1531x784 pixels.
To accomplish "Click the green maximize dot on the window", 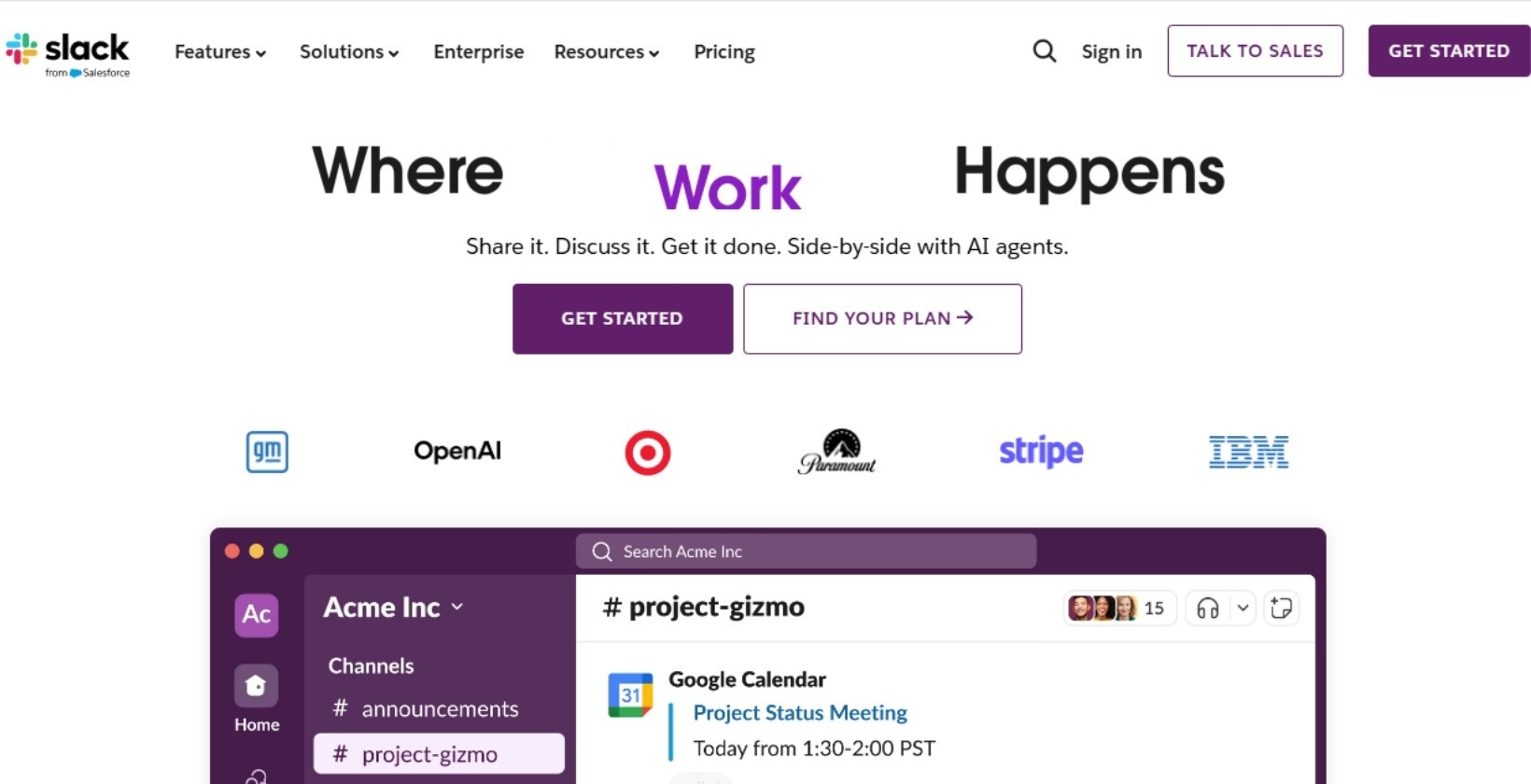I will pyautogui.click(x=281, y=551).
